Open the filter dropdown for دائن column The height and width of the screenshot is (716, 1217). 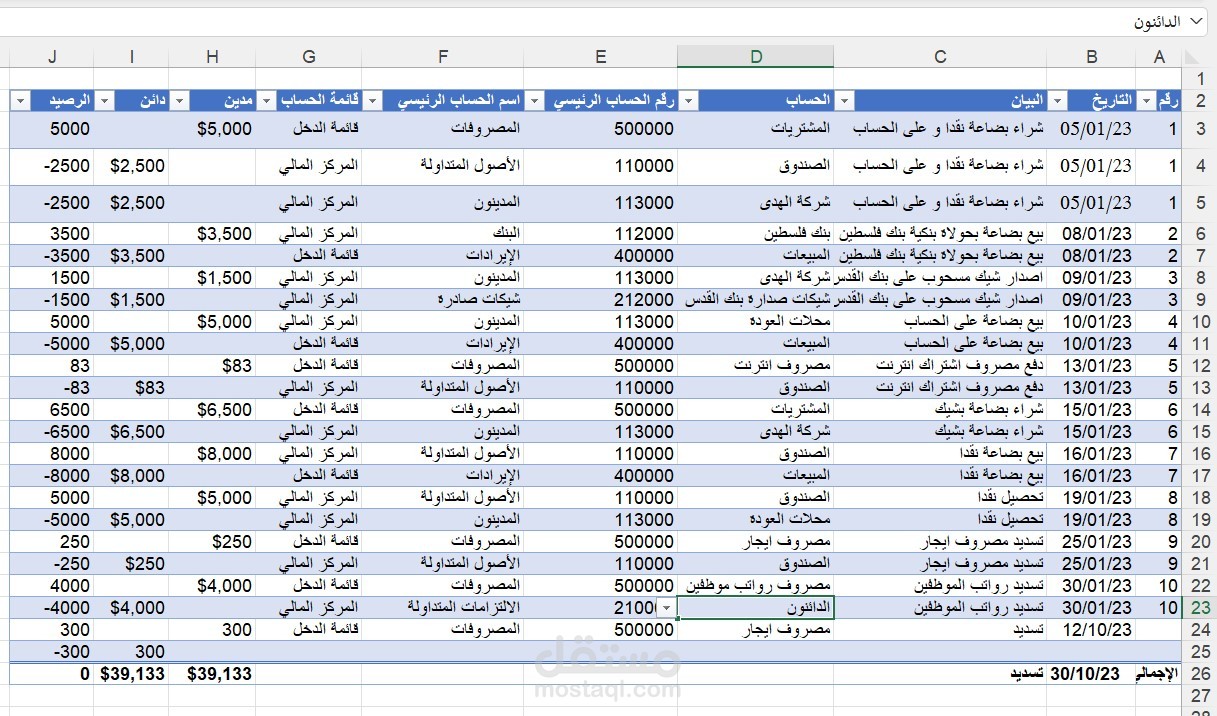tap(105, 101)
